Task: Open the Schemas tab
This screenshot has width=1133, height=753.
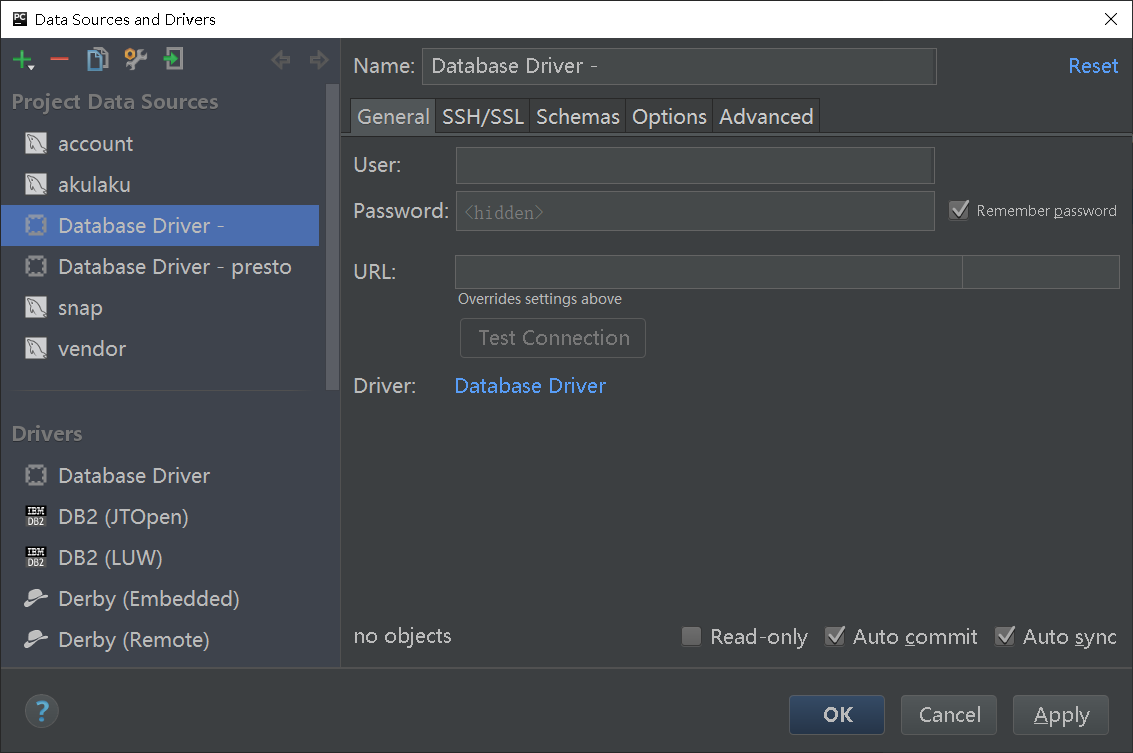Action: [577, 116]
